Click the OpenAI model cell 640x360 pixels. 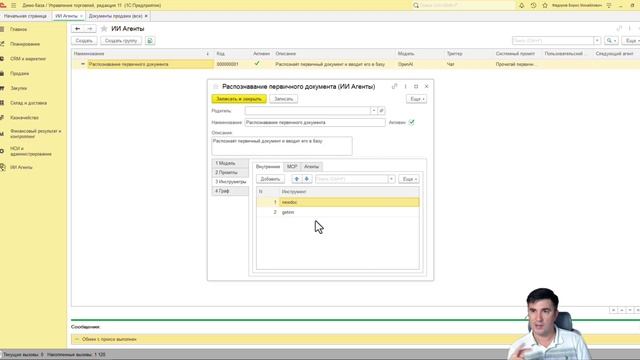coord(419,64)
